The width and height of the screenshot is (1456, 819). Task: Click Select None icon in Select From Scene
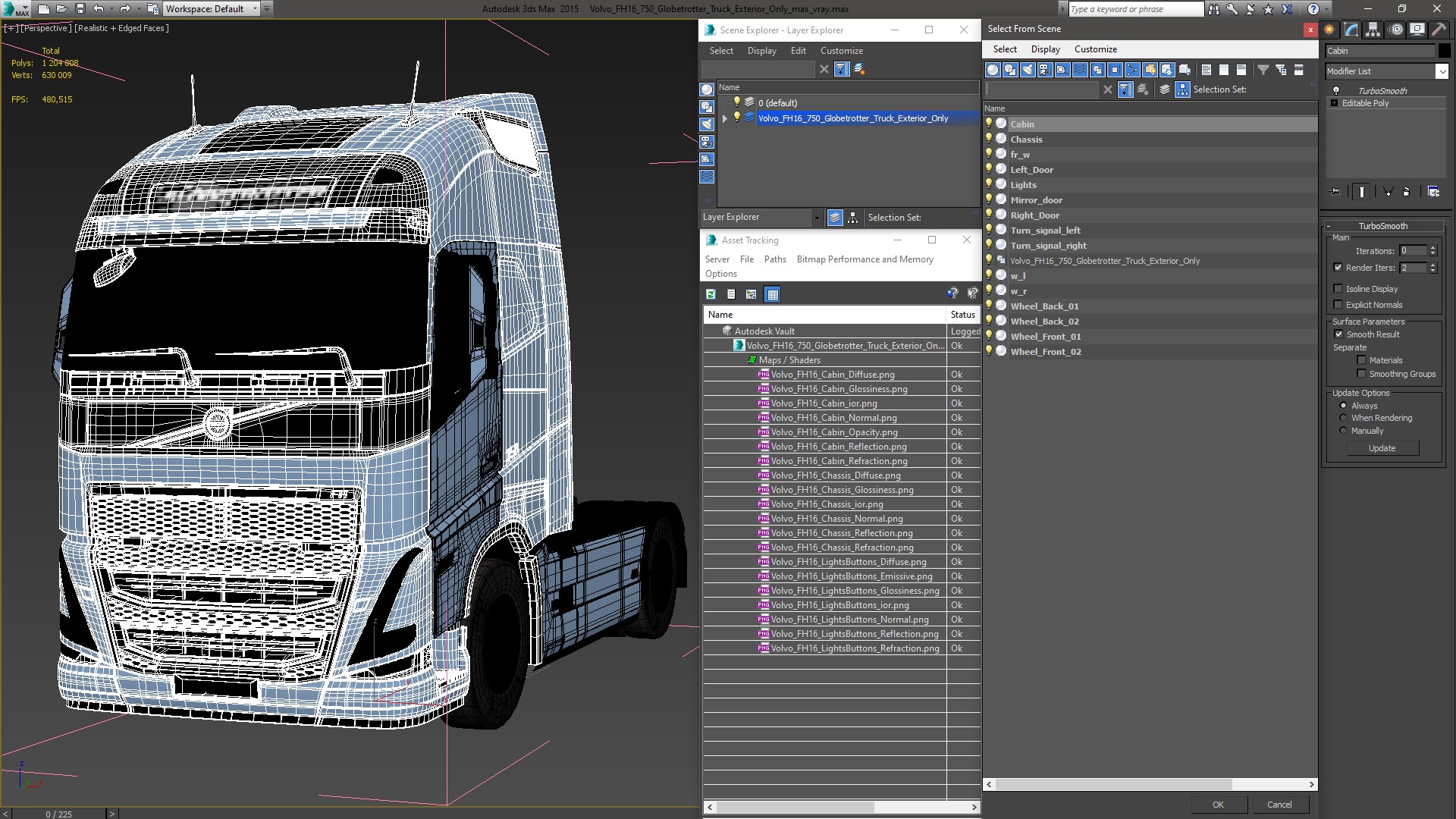pyautogui.click(x=1224, y=70)
